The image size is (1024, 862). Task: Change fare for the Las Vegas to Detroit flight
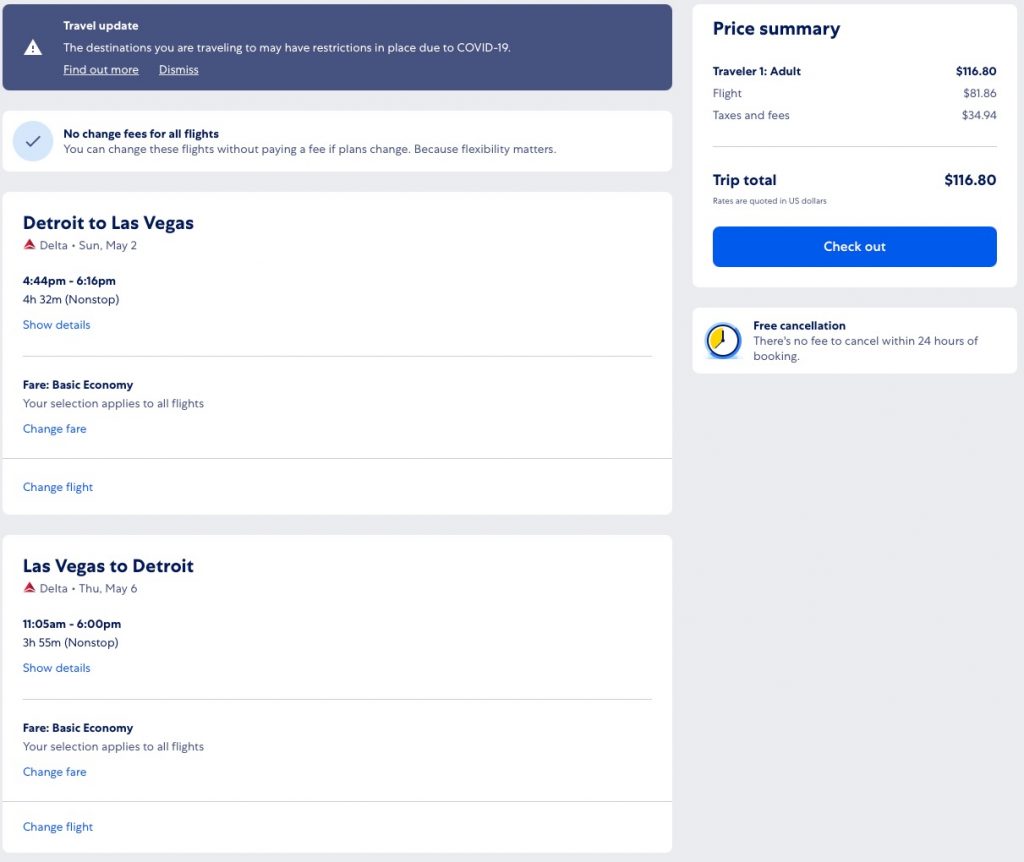tap(54, 771)
